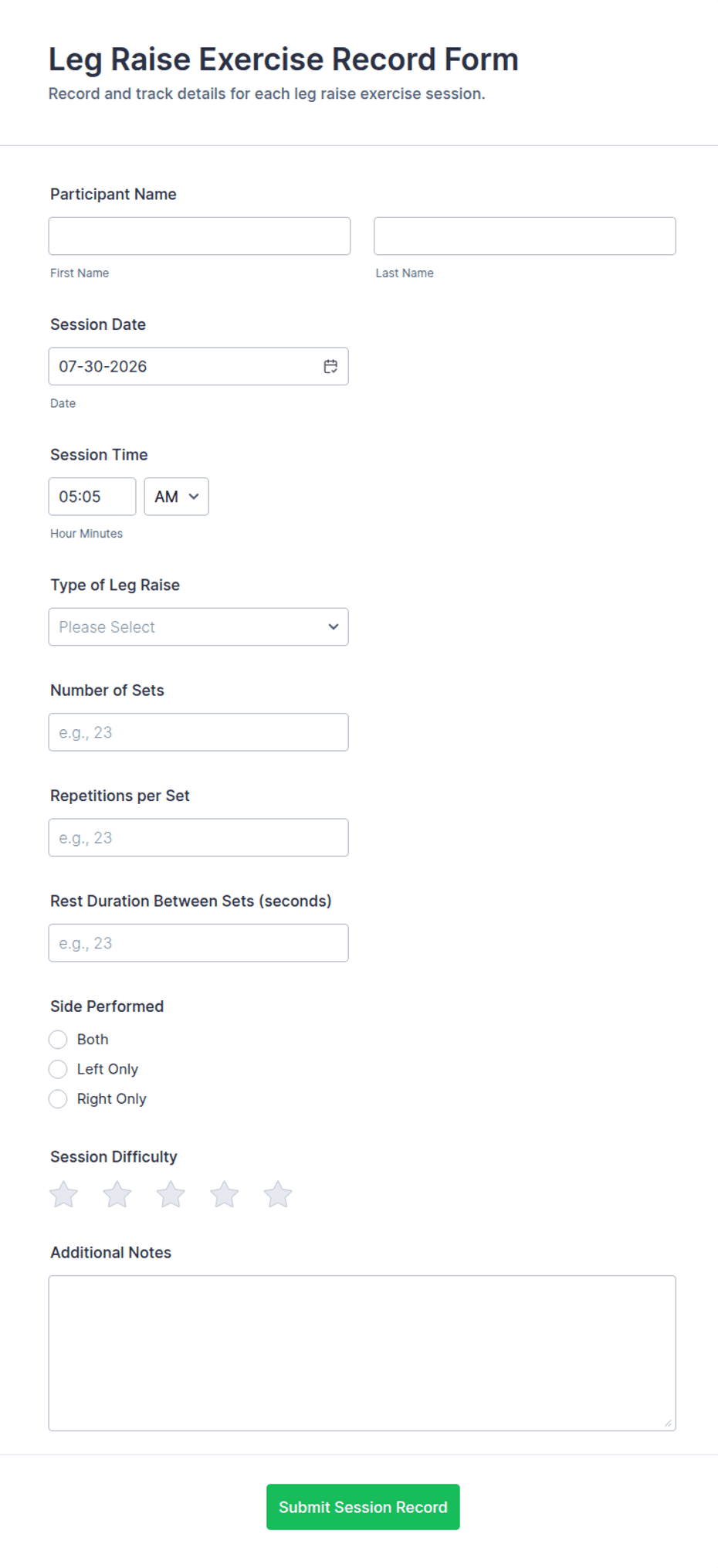Click the Additional Notes text area
Screen dimensions: 718x1568
(x=362, y=1353)
